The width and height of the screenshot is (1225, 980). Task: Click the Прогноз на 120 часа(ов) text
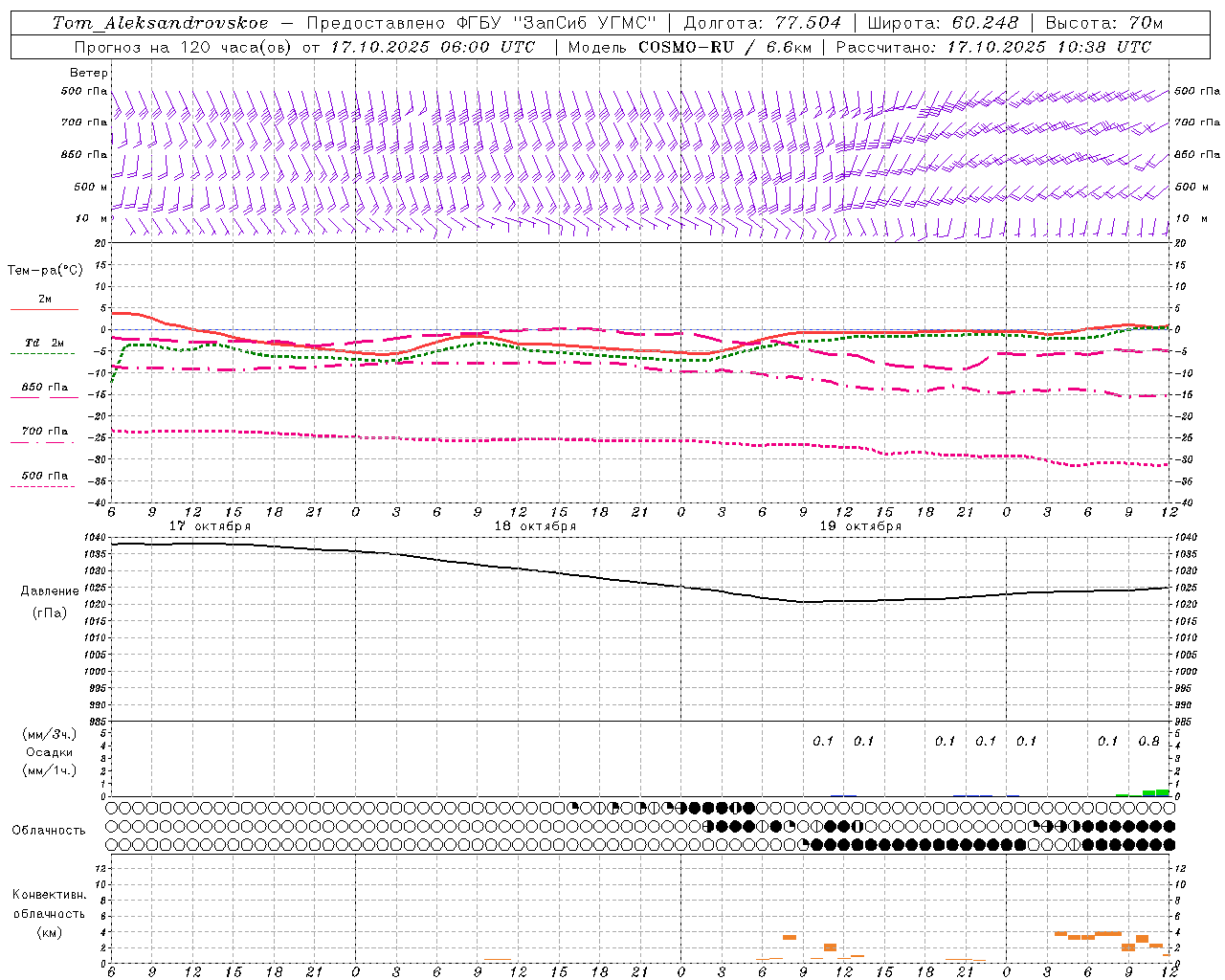183,47
